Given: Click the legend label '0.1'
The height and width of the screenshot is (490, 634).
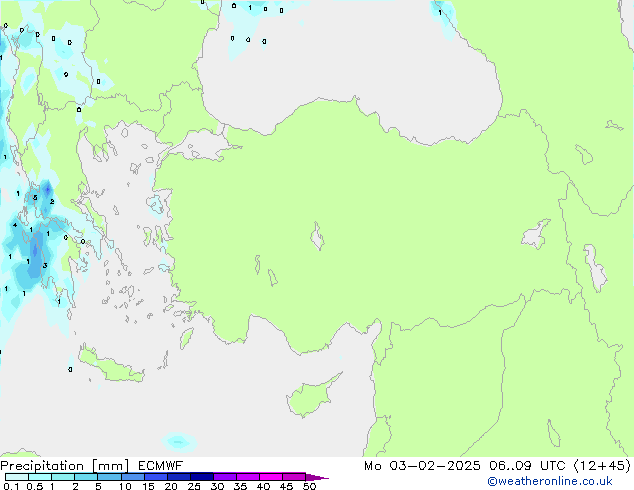Looking at the screenshot, I should (x=11, y=486).
